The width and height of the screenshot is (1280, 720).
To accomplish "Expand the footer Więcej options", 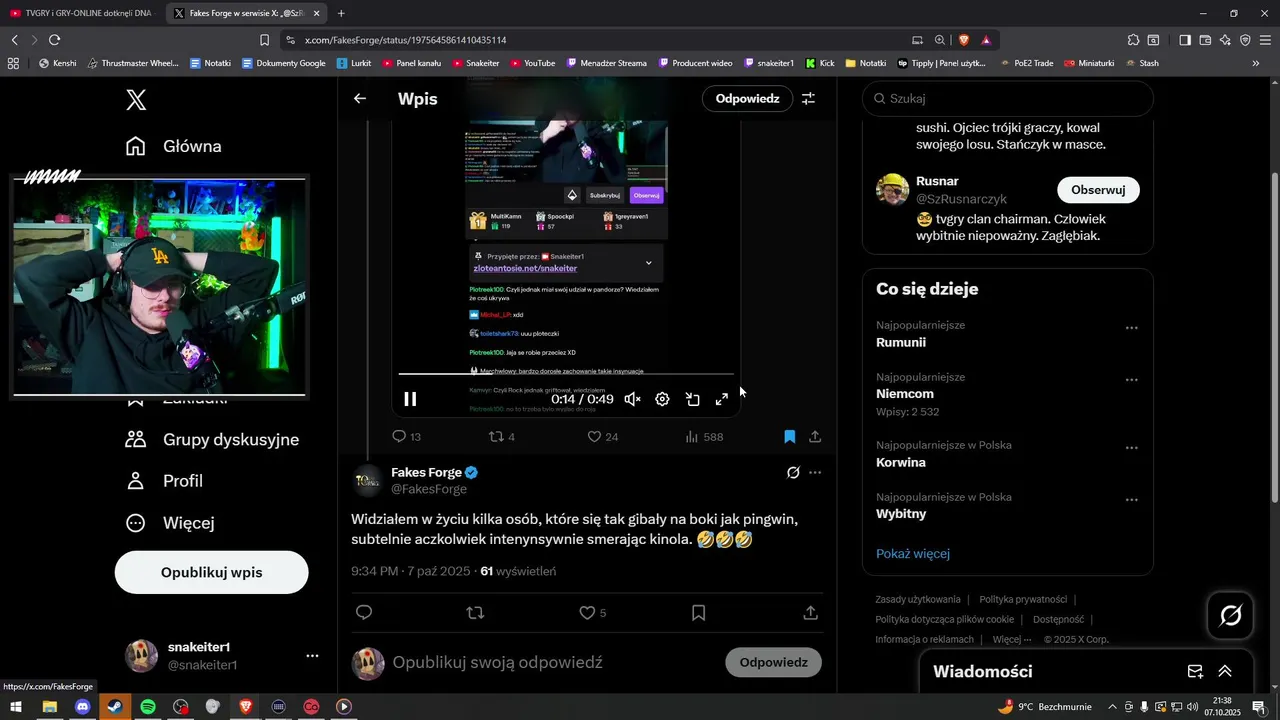I will pyautogui.click(x=1012, y=639).
